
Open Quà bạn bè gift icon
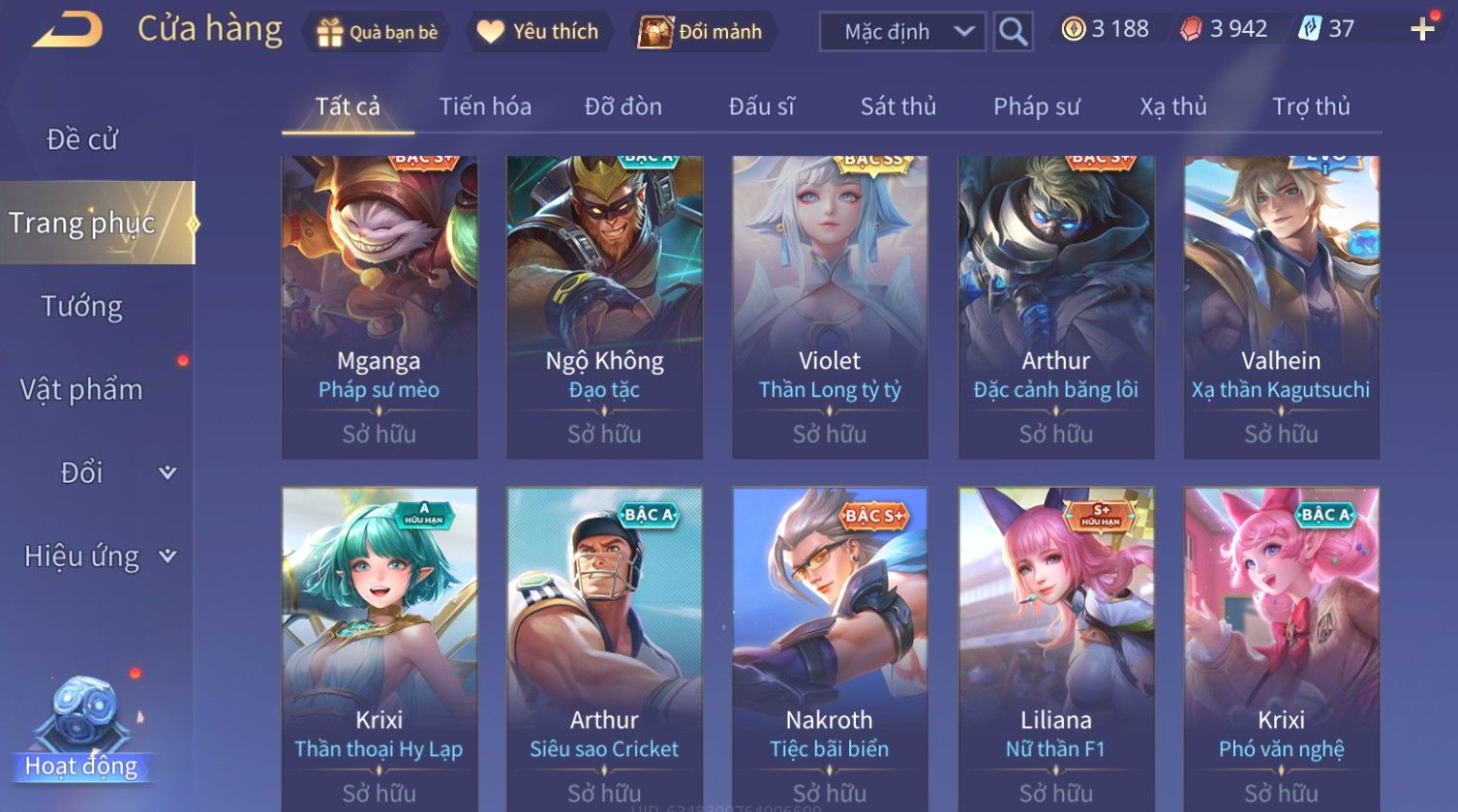(329, 32)
